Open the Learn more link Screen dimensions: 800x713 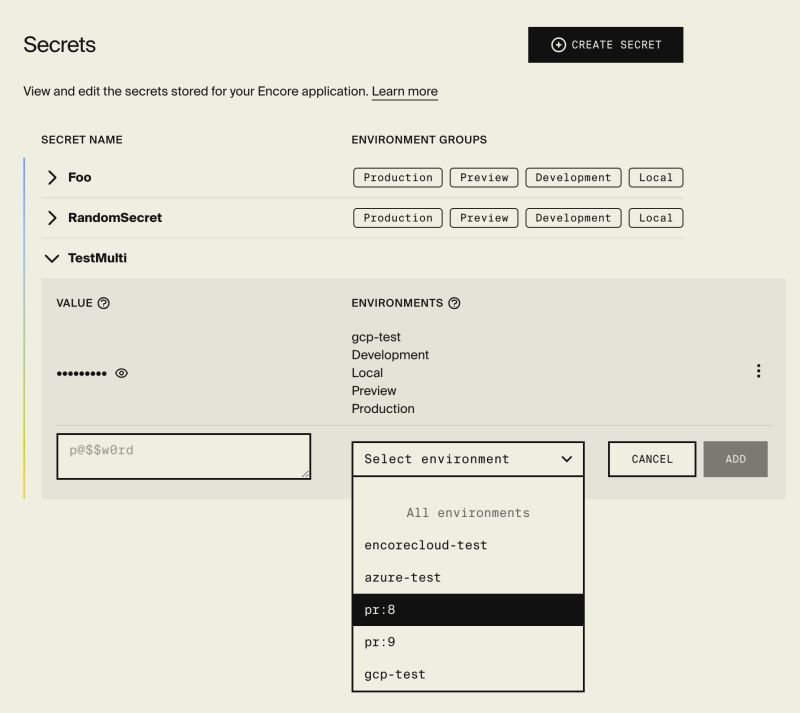404,91
